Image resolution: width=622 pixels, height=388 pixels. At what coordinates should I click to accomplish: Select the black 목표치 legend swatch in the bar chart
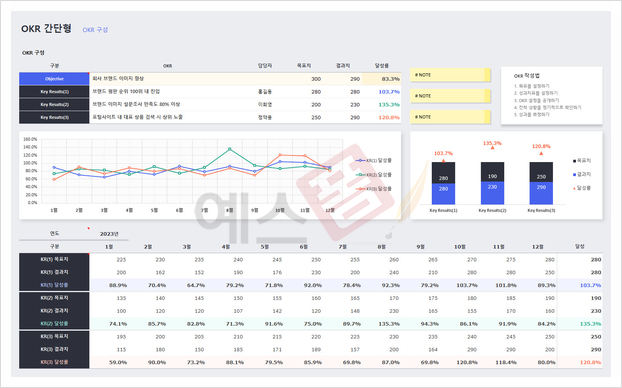pos(574,161)
